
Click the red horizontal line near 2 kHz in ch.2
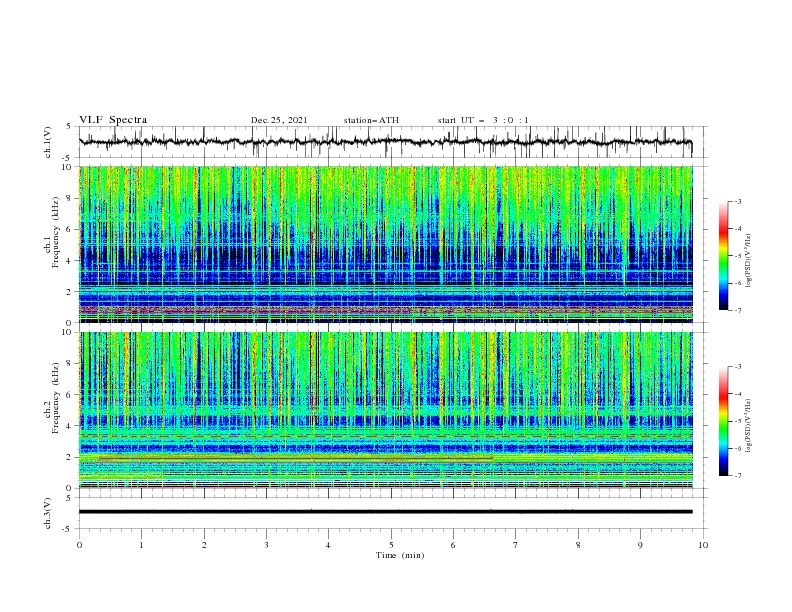click(x=295, y=458)
